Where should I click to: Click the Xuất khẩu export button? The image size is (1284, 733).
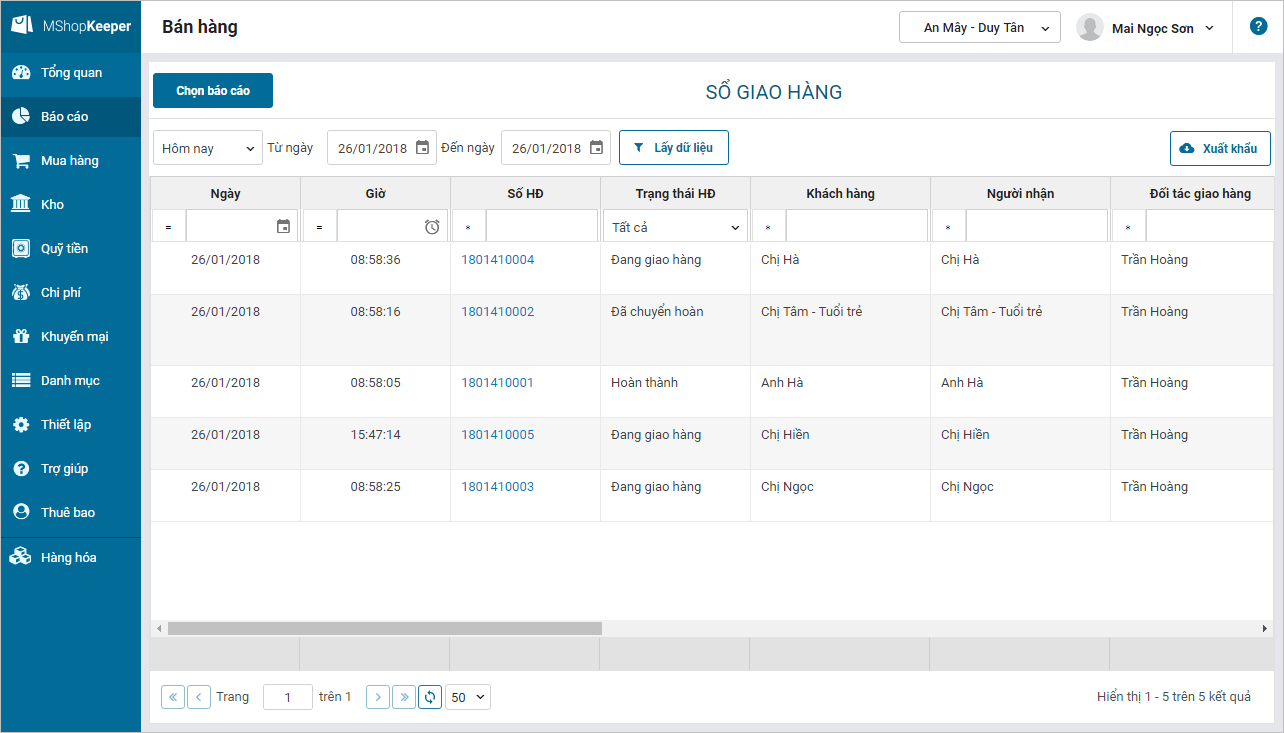pos(1219,148)
